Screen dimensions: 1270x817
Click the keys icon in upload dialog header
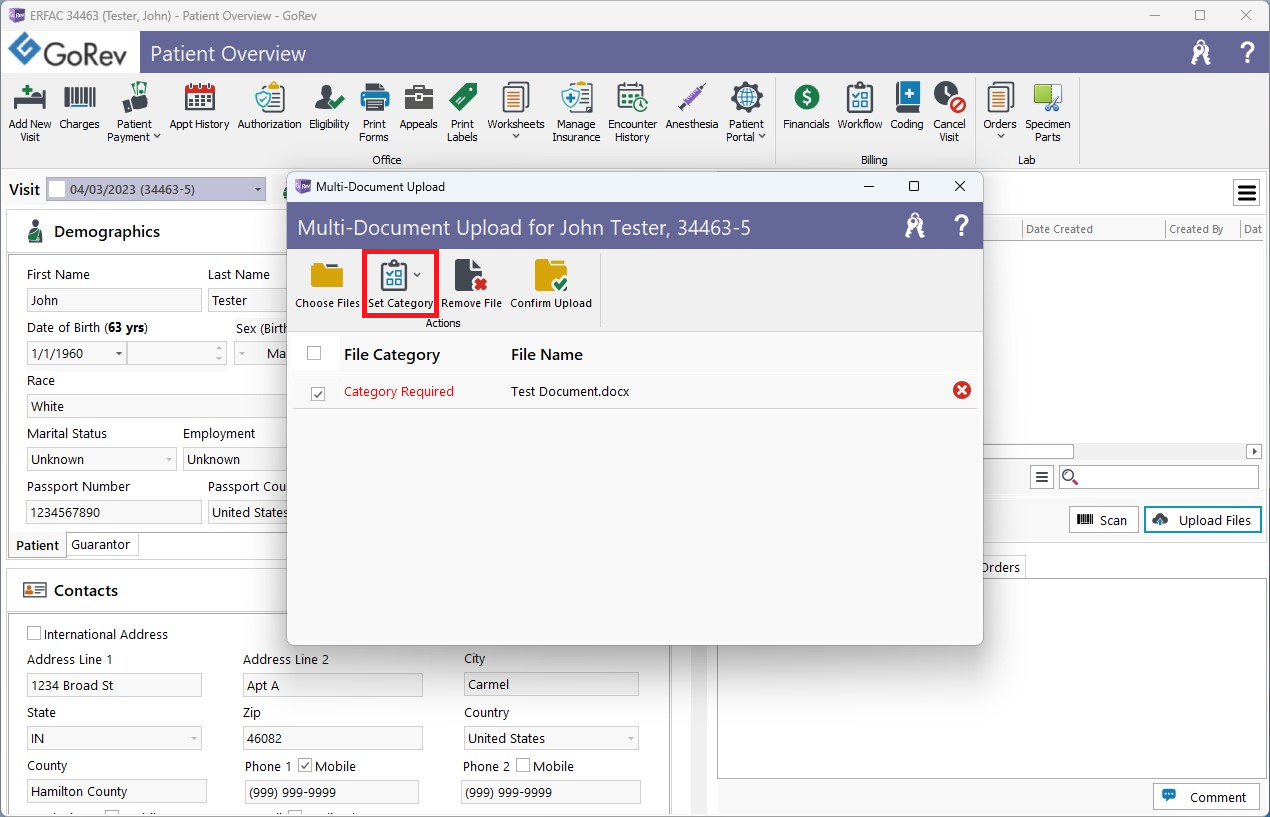click(x=915, y=226)
